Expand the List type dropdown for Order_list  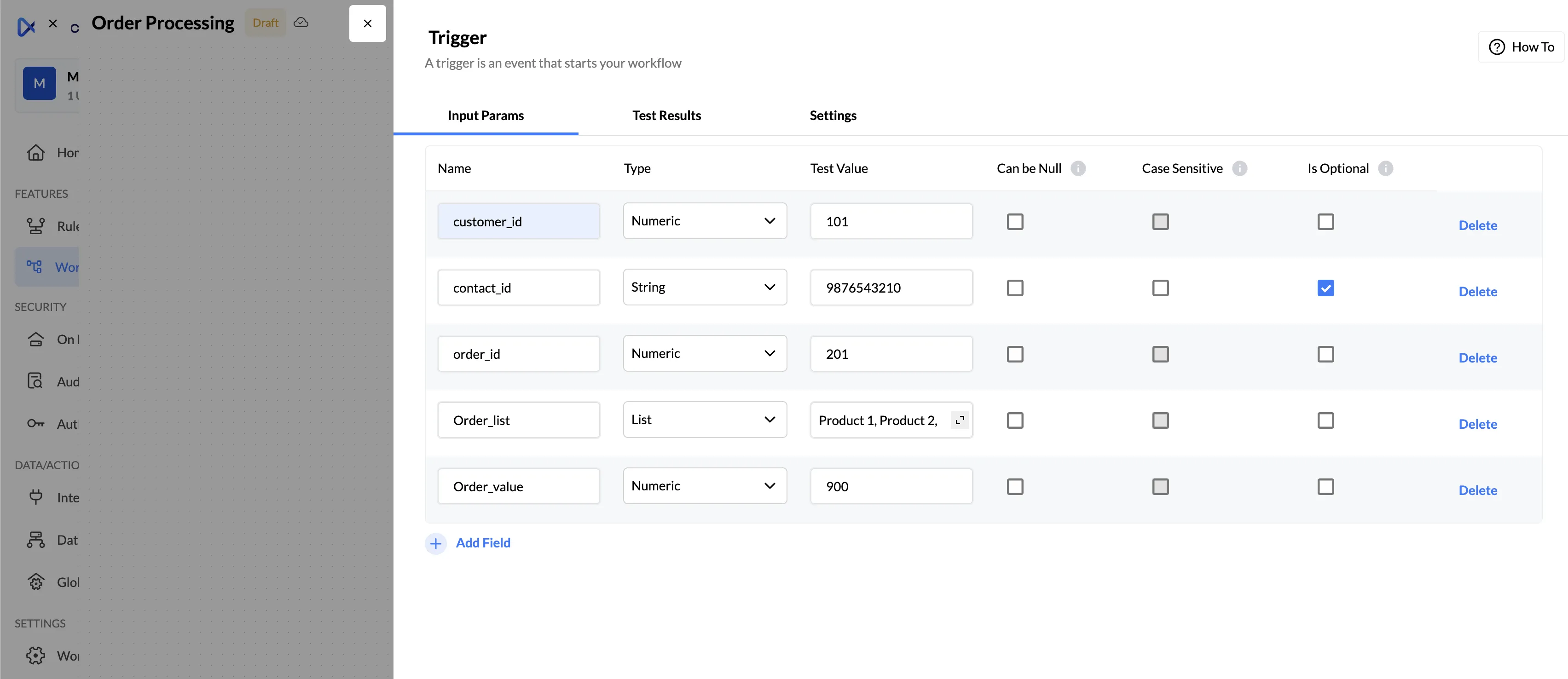point(704,420)
